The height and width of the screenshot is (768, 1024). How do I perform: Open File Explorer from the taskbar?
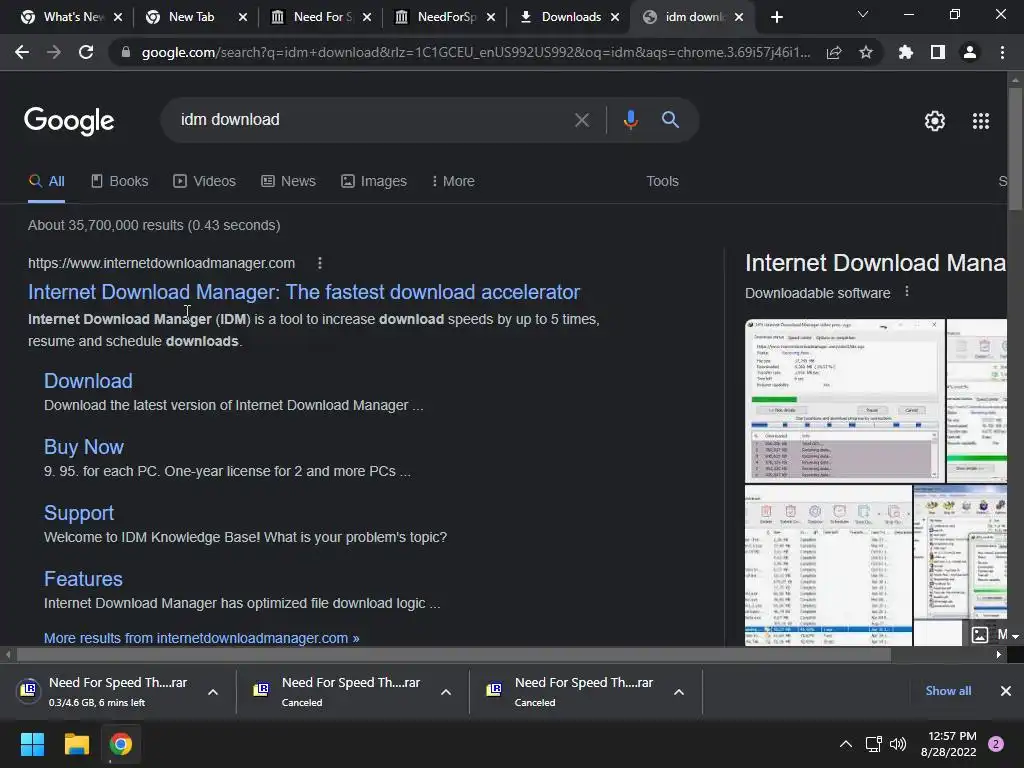[76, 744]
